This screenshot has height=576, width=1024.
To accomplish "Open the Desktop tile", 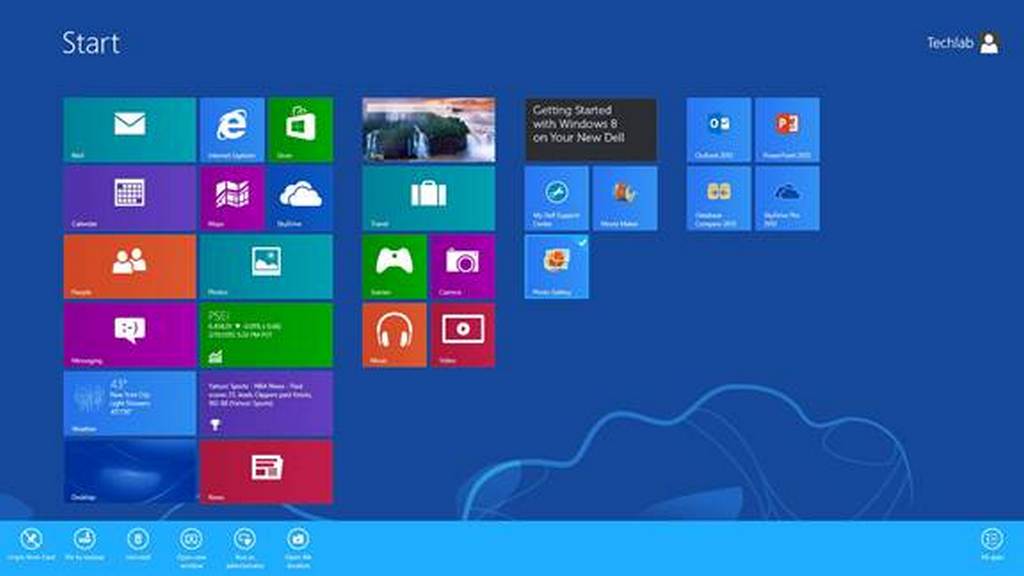I will coord(129,472).
